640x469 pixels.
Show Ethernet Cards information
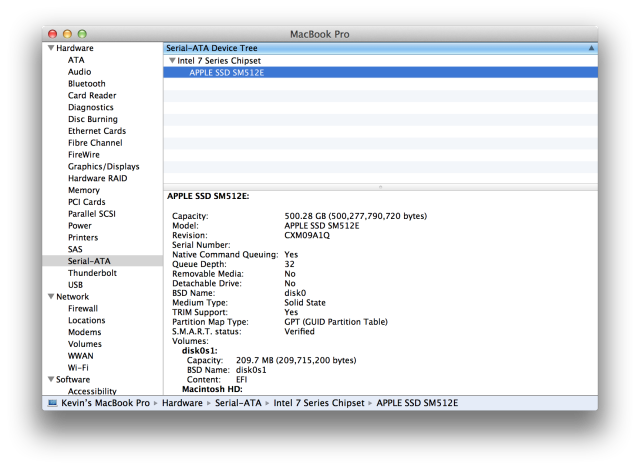click(97, 131)
